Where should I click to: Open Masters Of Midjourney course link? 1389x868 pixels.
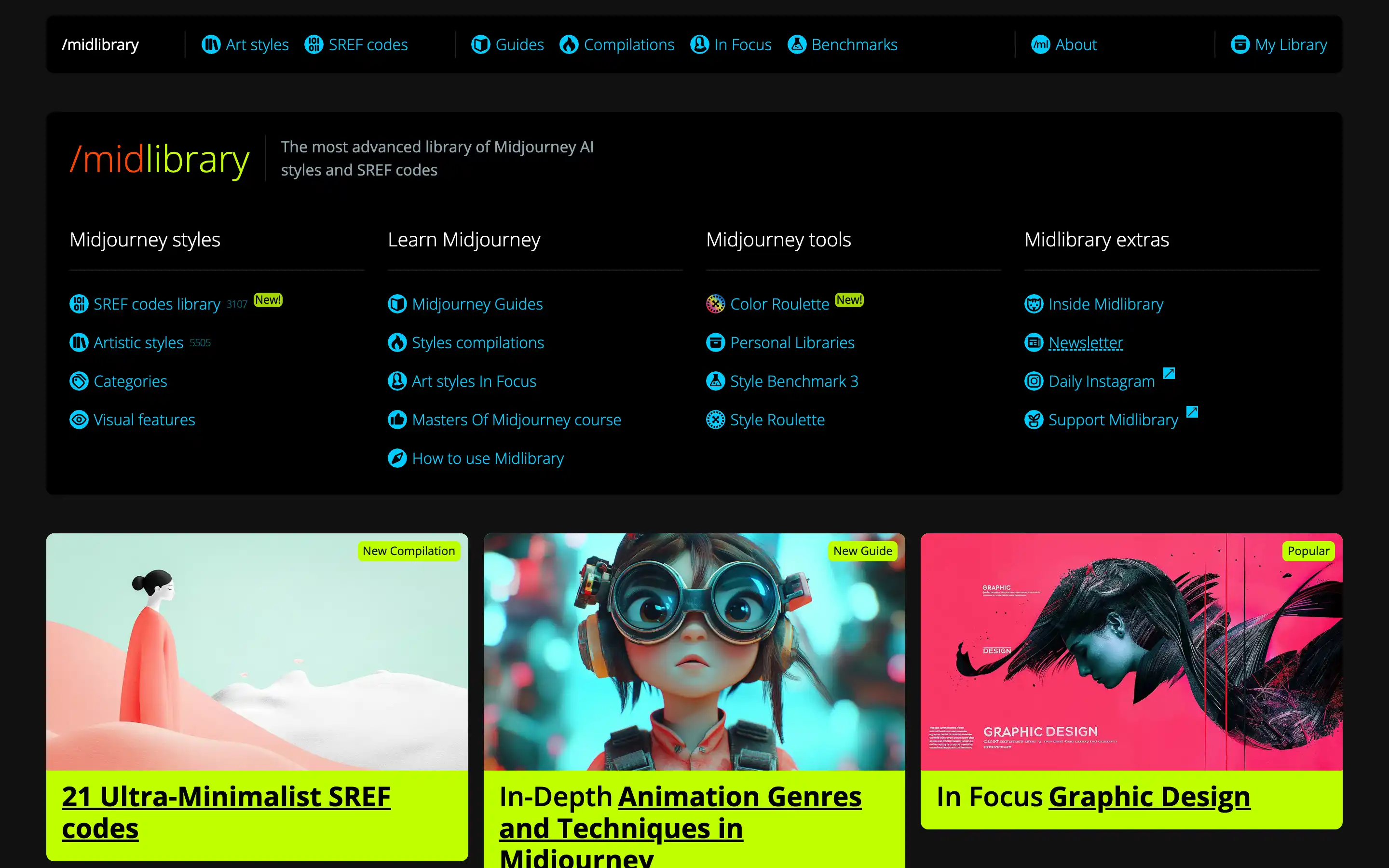(517, 420)
